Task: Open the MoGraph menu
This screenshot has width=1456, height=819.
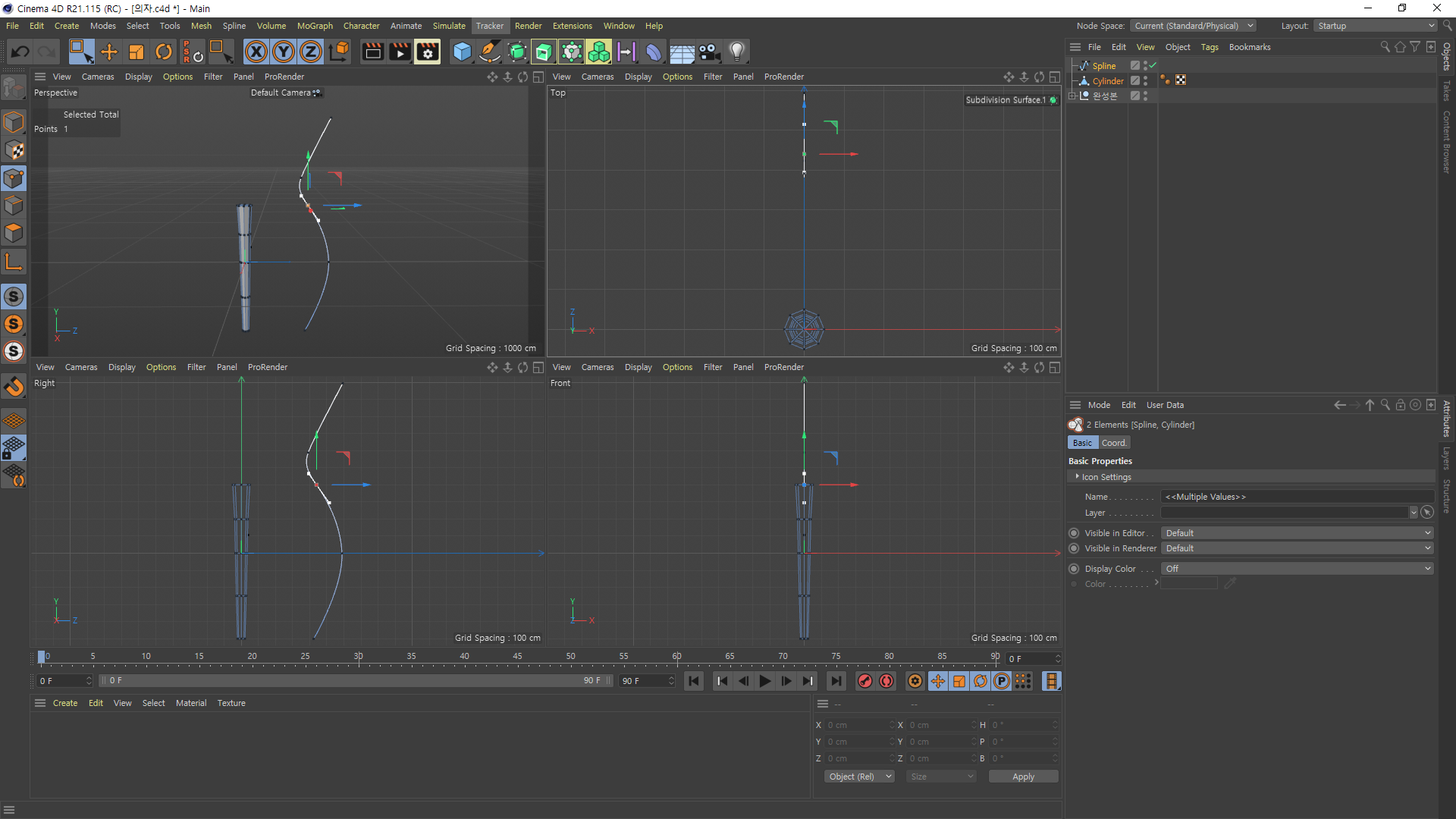Action: [x=315, y=26]
